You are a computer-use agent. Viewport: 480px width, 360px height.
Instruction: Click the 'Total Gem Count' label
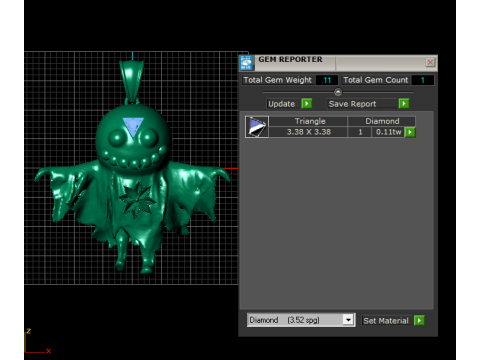[x=376, y=80]
